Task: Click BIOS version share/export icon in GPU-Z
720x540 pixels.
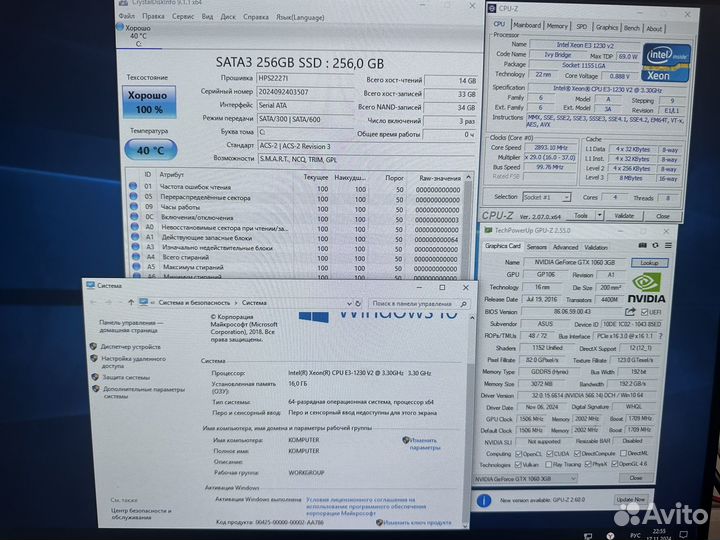Action: point(630,312)
